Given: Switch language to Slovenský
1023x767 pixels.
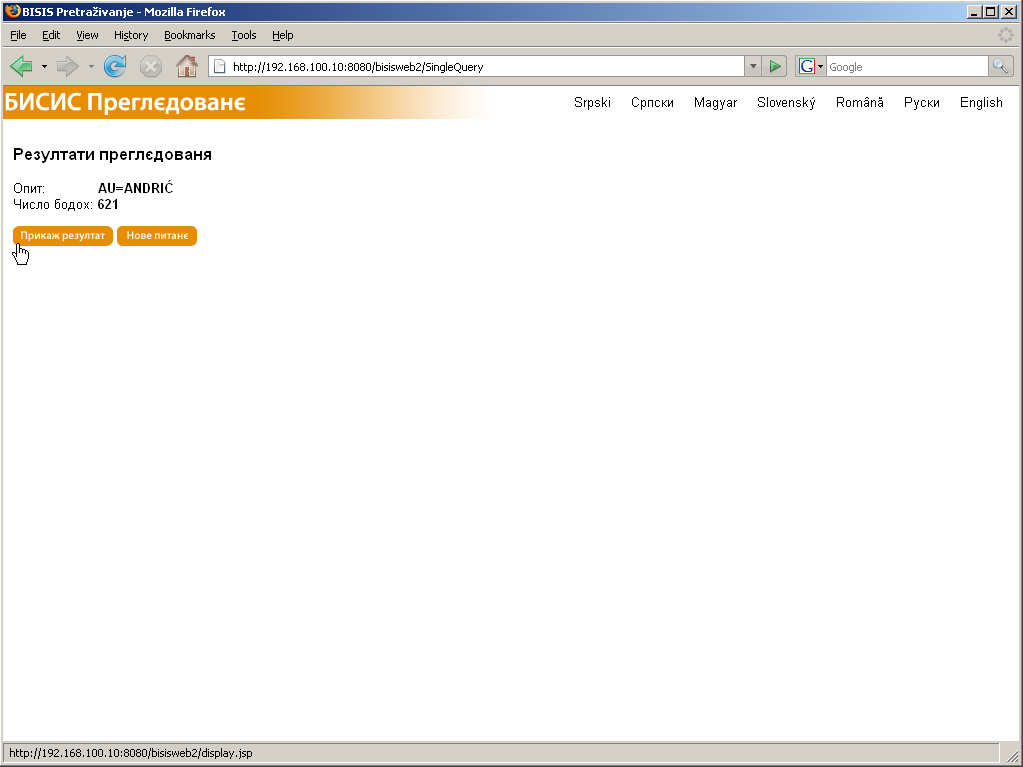Looking at the screenshot, I should [x=786, y=102].
